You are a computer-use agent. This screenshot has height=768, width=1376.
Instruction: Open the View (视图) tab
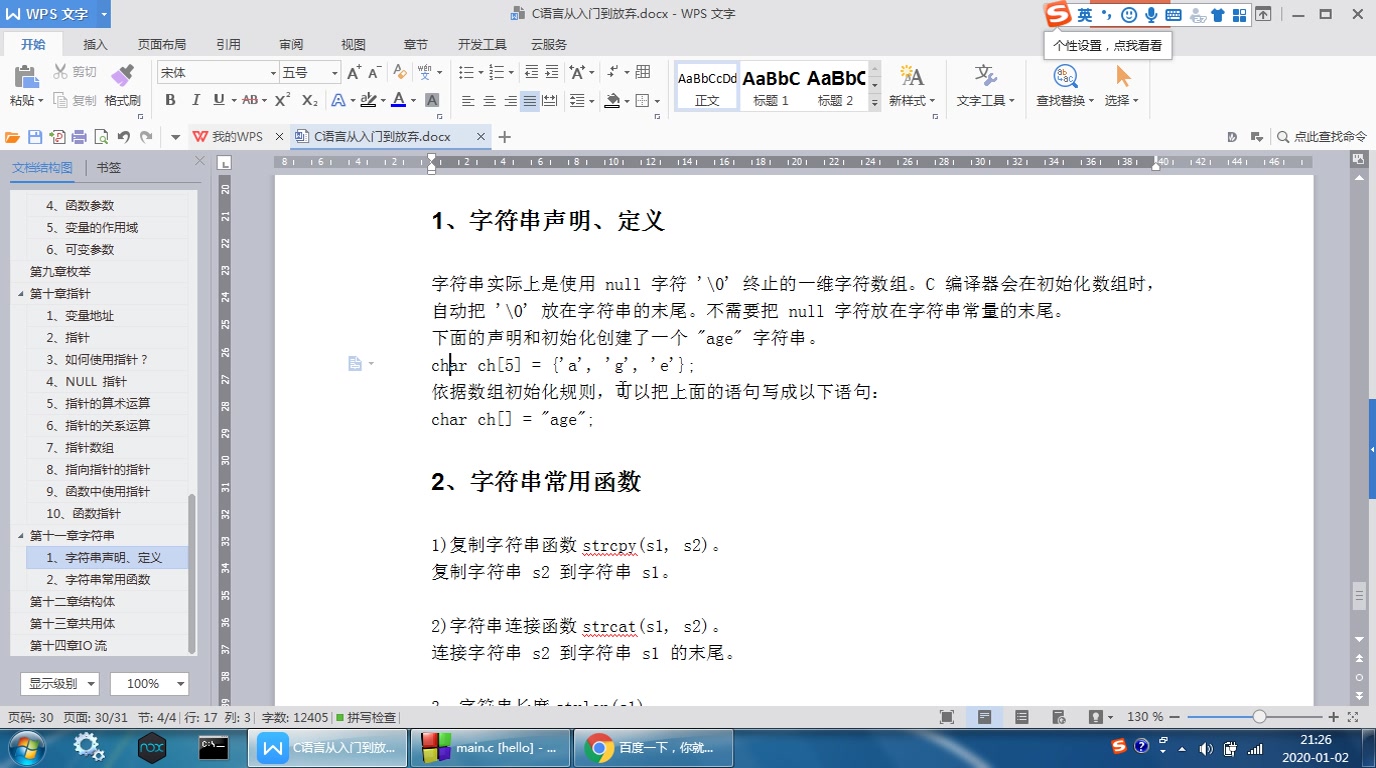353,45
